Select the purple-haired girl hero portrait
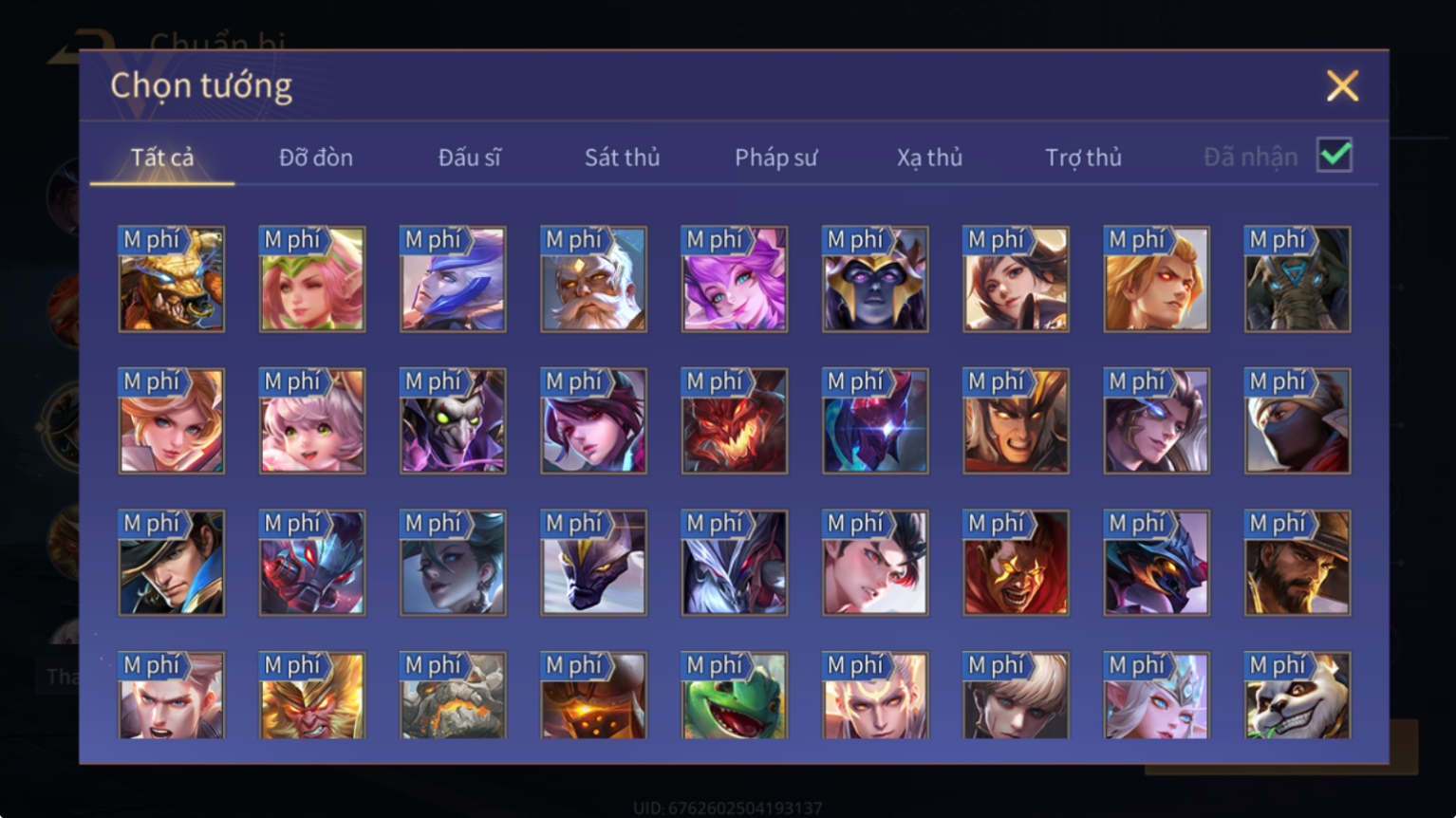The height and width of the screenshot is (818, 1456). coord(735,279)
